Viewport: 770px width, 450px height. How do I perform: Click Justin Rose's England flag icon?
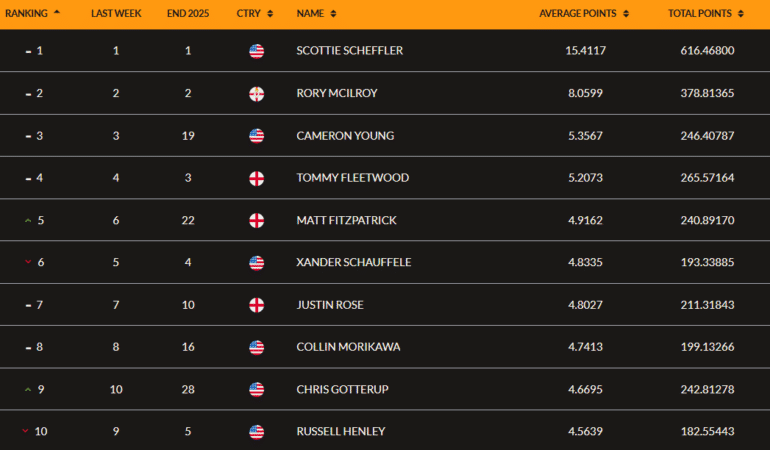pyautogui.click(x=257, y=305)
